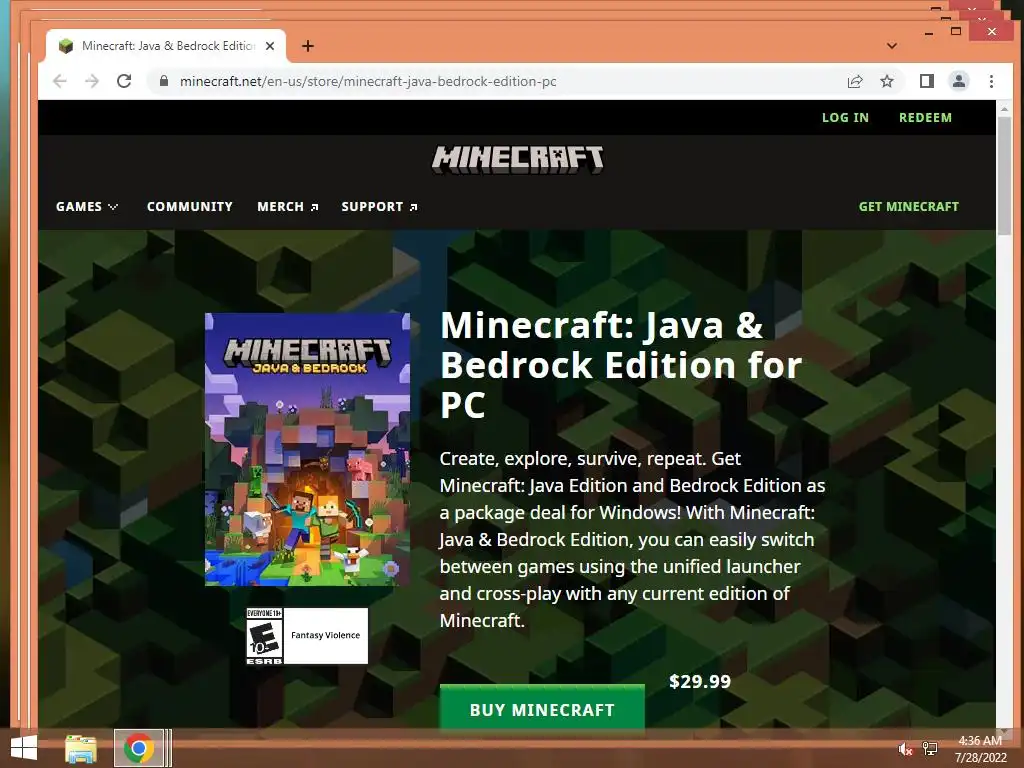This screenshot has width=1024, height=768.
Task: Maximize the Chrome window
Action: [956, 31]
